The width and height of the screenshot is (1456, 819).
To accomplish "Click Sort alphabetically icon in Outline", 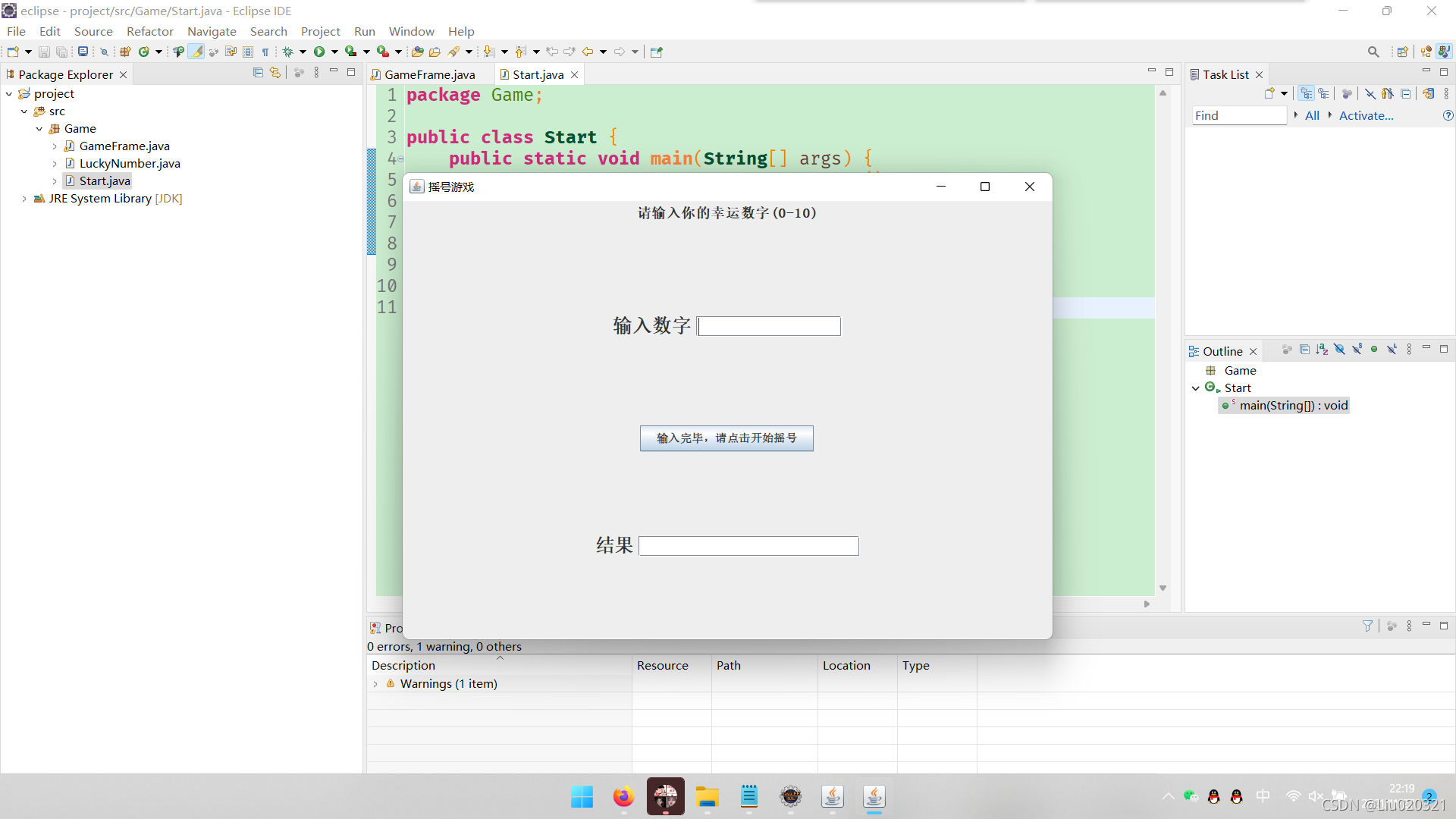I will (x=1322, y=350).
